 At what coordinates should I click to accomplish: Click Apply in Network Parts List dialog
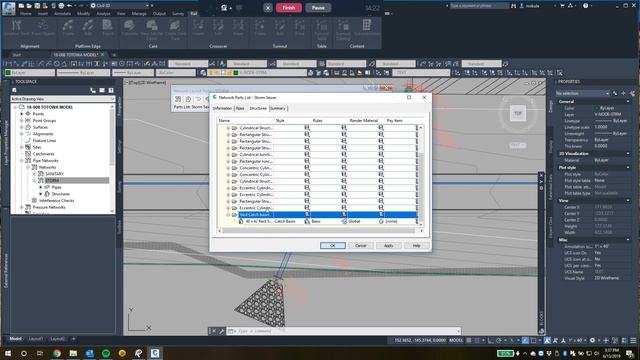[x=388, y=245]
